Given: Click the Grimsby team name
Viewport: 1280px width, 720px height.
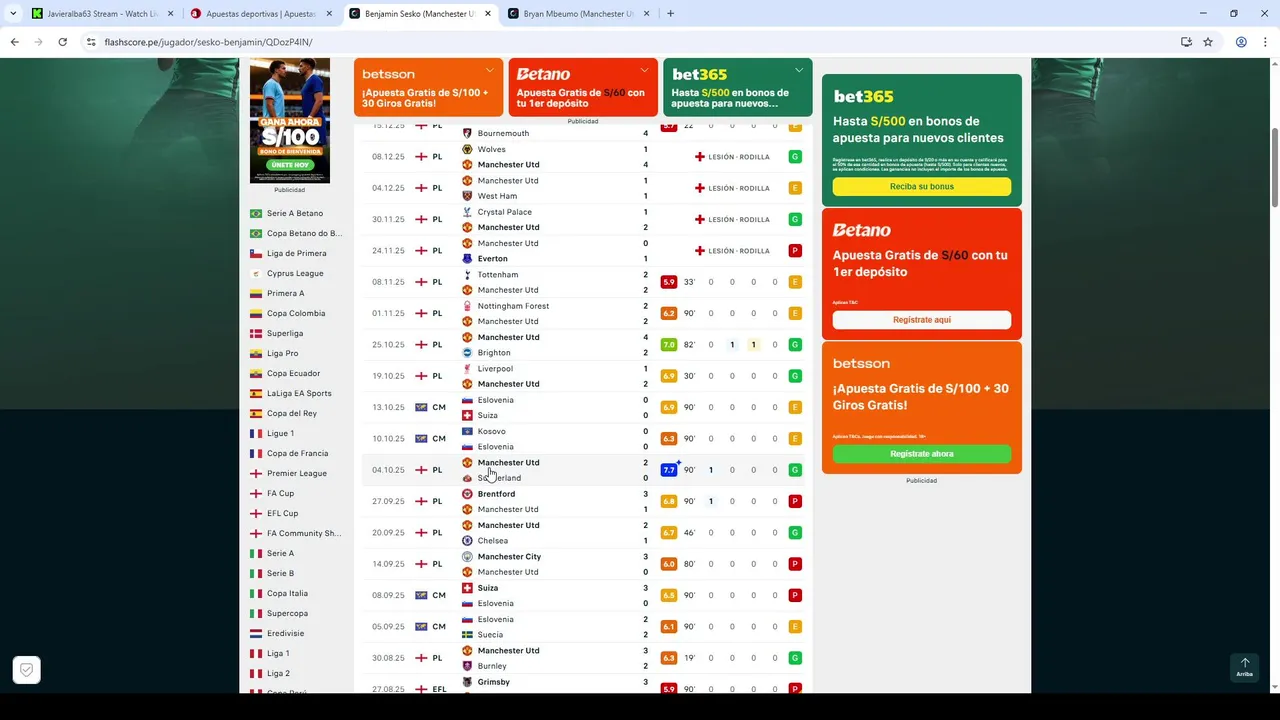Looking at the screenshot, I should point(494,682).
